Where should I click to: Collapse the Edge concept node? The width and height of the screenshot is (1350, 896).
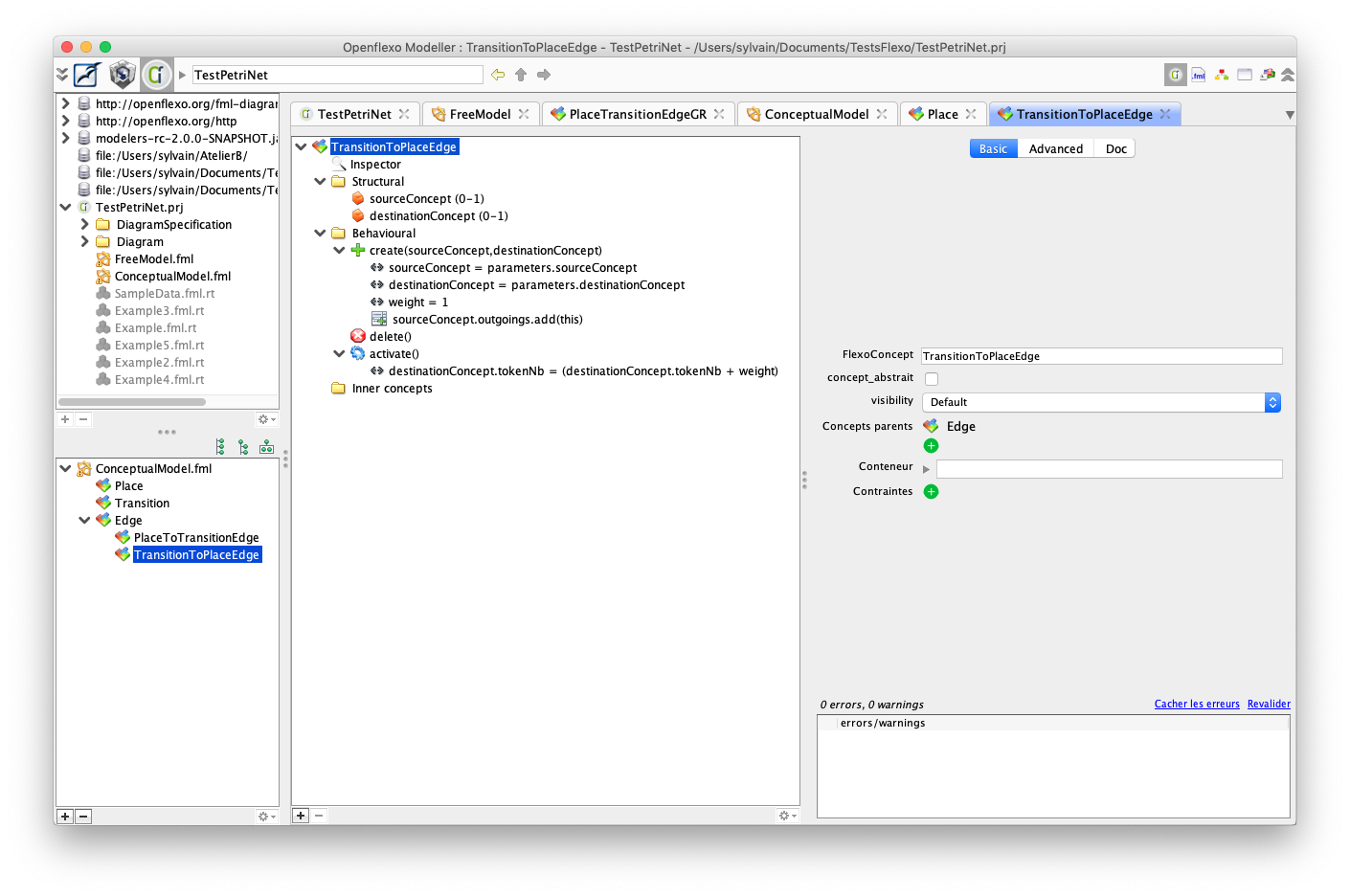click(x=84, y=521)
